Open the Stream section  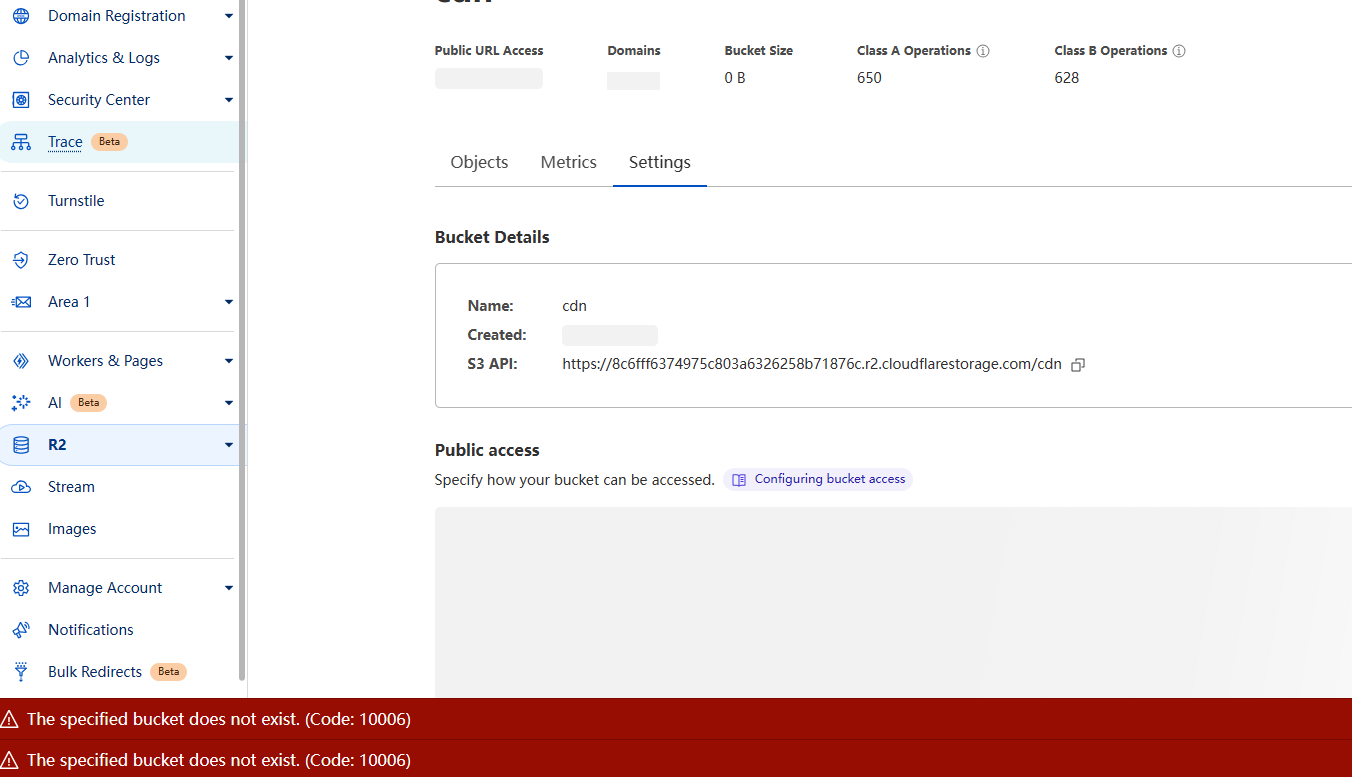[71, 487]
